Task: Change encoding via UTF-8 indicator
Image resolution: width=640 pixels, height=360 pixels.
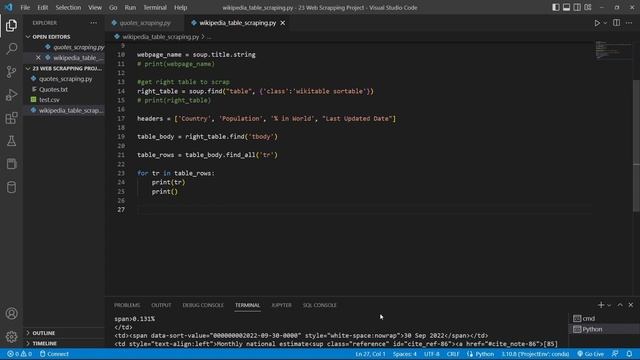Action: 431,354
